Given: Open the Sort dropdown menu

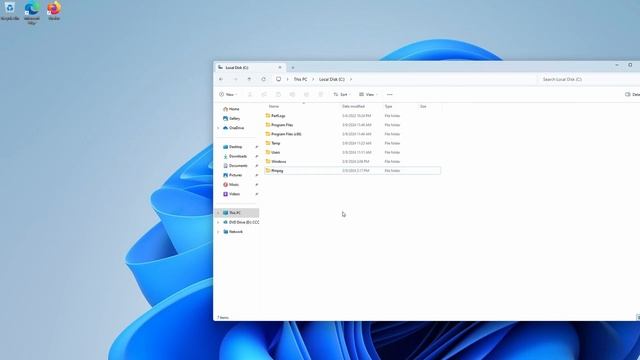Looking at the screenshot, I should (x=342, y=95).
